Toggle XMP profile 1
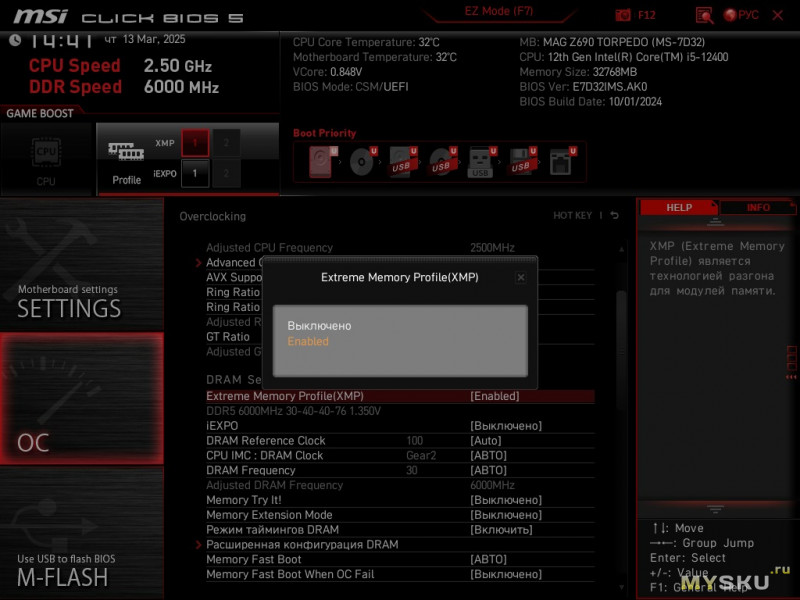Viewport: 800px width, 600px height. coord(195,143)
